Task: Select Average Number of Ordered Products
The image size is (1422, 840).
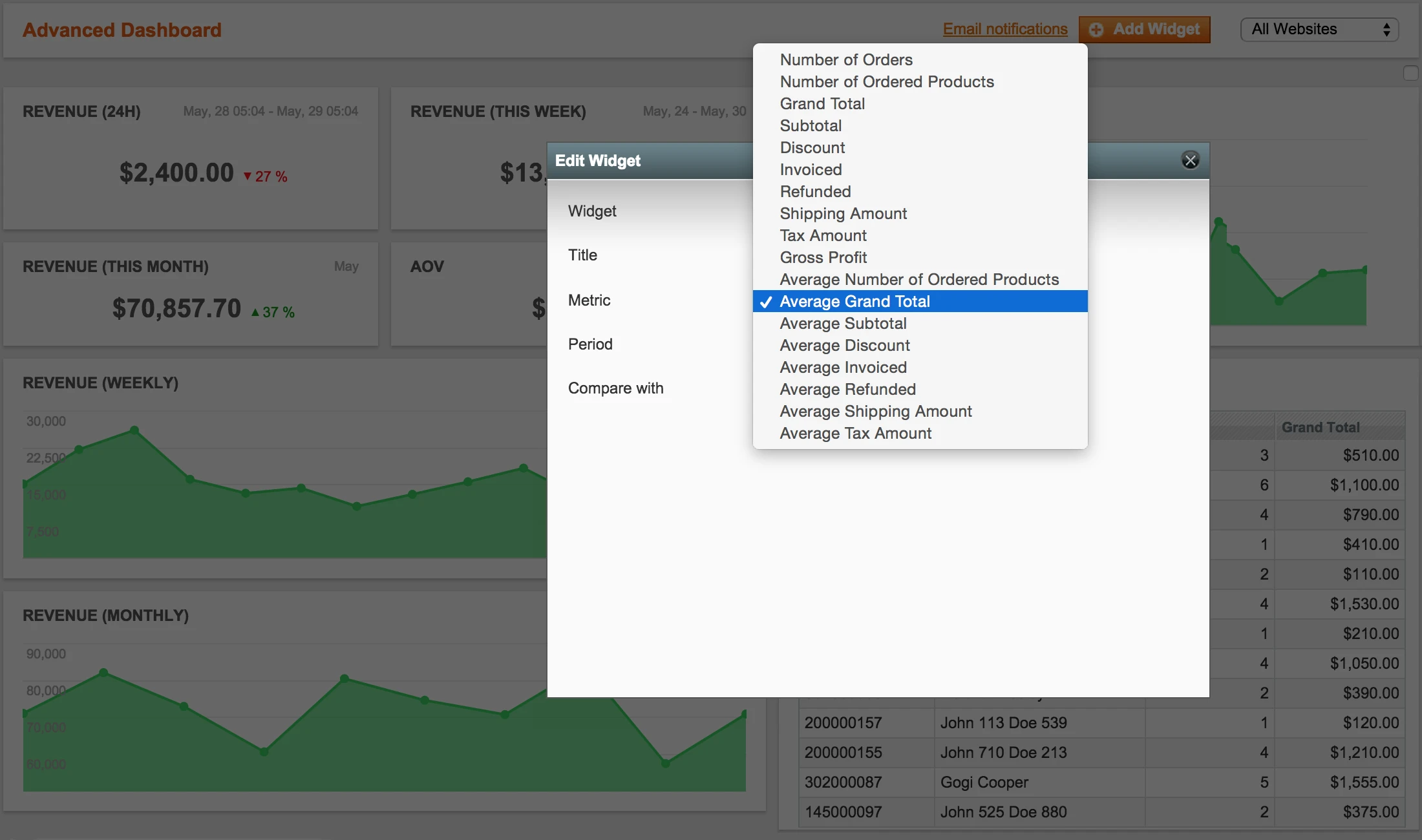Action: click(x=918, y=279)
